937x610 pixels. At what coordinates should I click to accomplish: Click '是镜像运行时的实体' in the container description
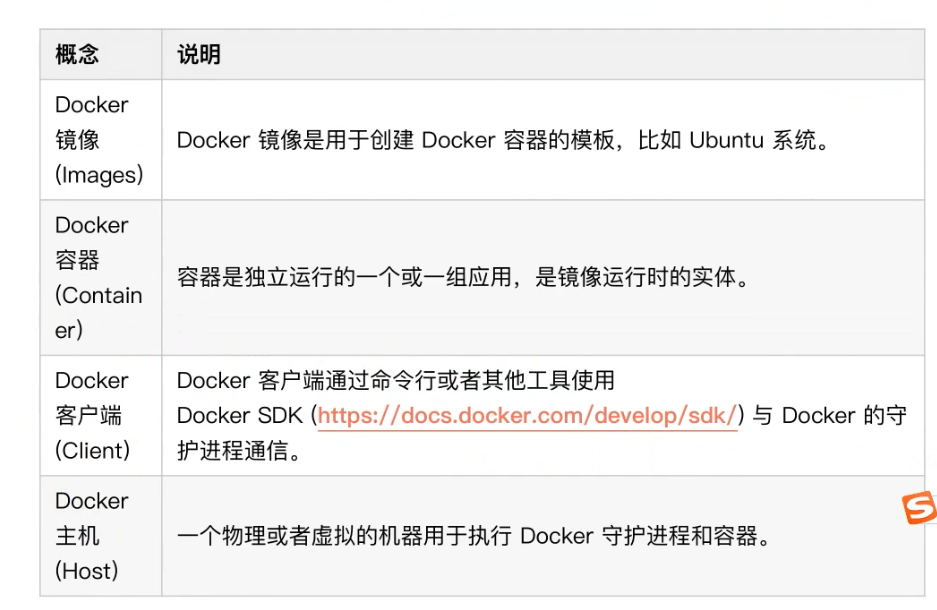point(635,277)
